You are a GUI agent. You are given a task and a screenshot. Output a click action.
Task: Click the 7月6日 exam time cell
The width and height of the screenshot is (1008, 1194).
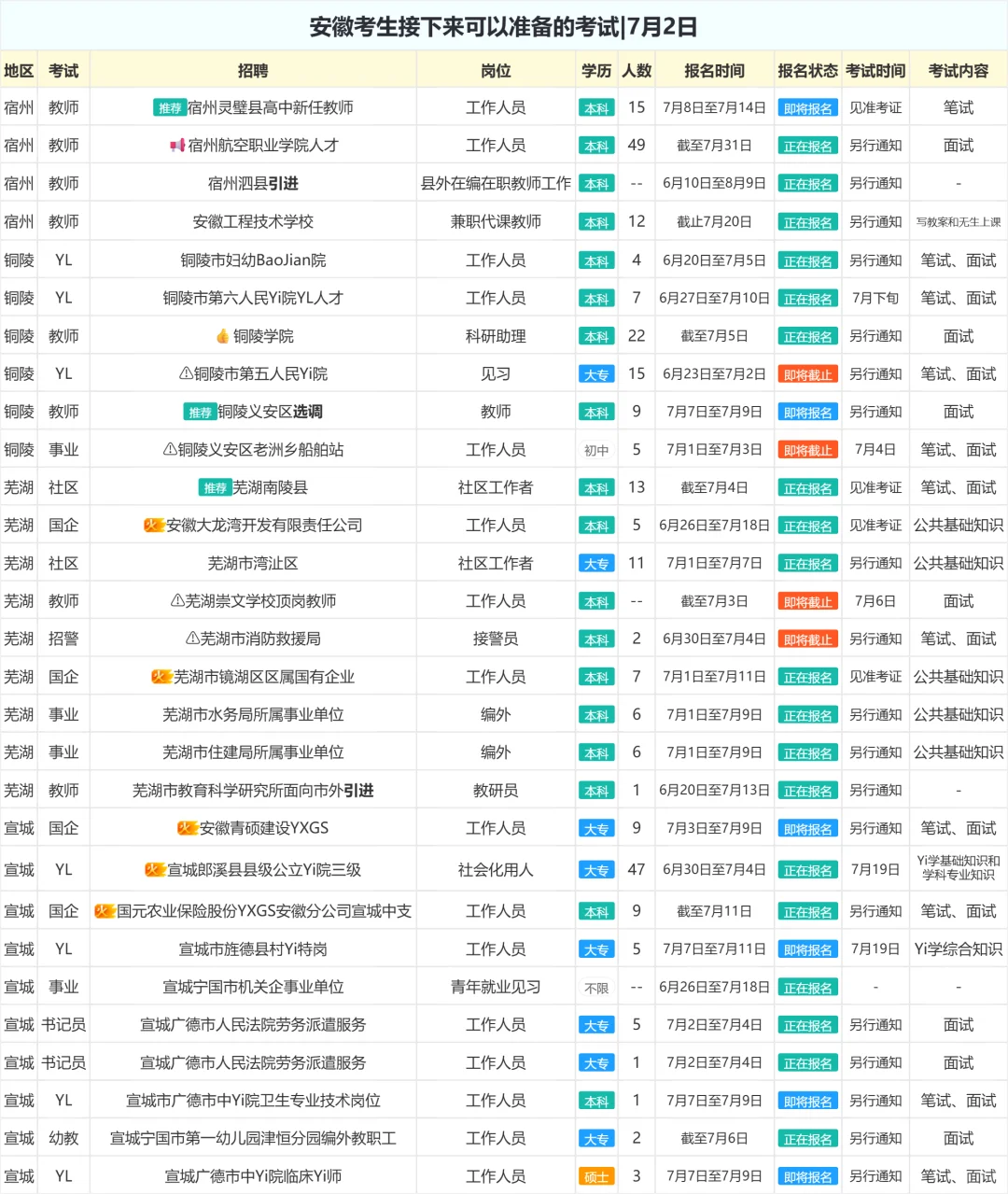click(875, 601)
